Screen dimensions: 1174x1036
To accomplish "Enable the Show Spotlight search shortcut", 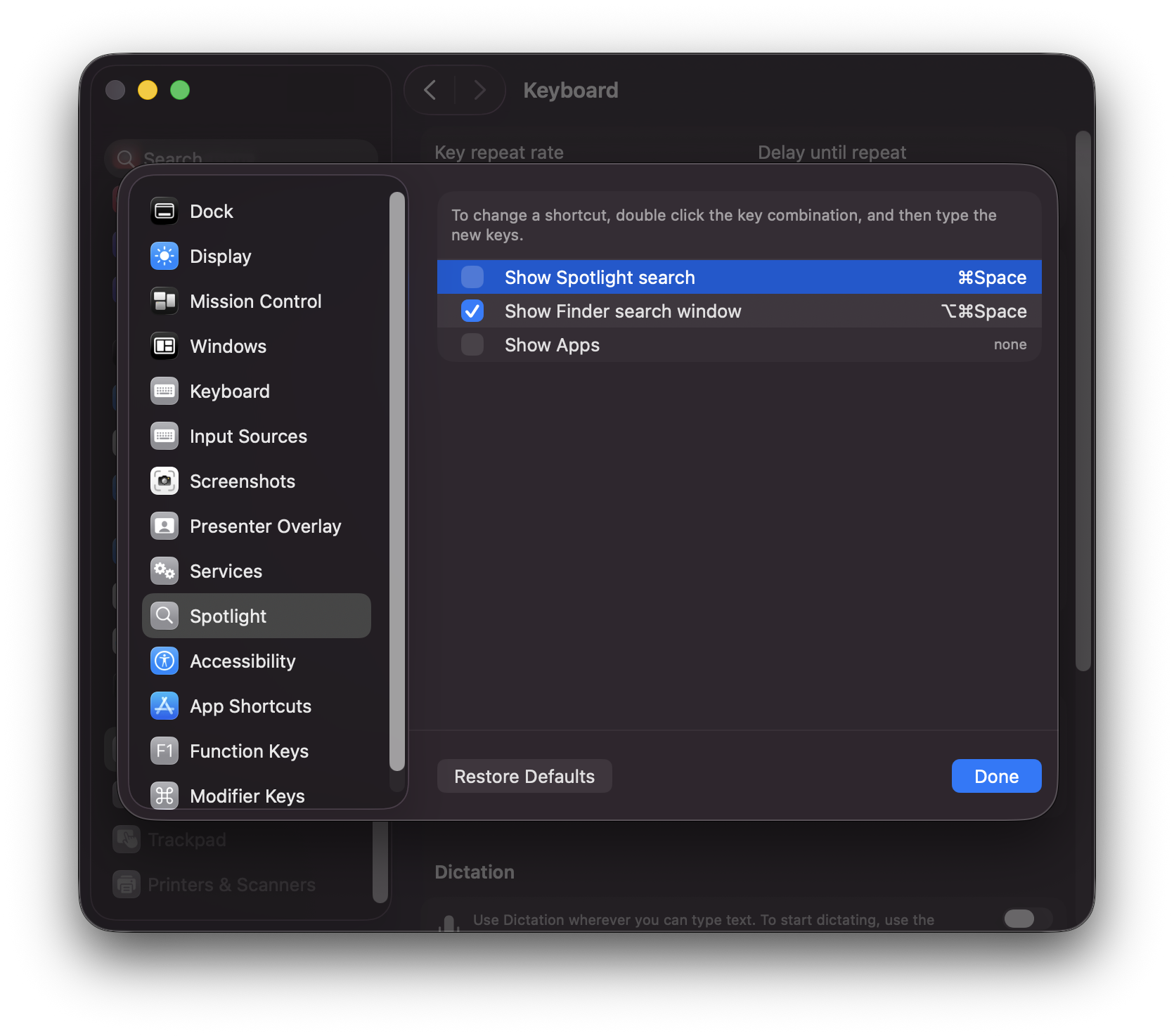I will [x=472, y=277].
